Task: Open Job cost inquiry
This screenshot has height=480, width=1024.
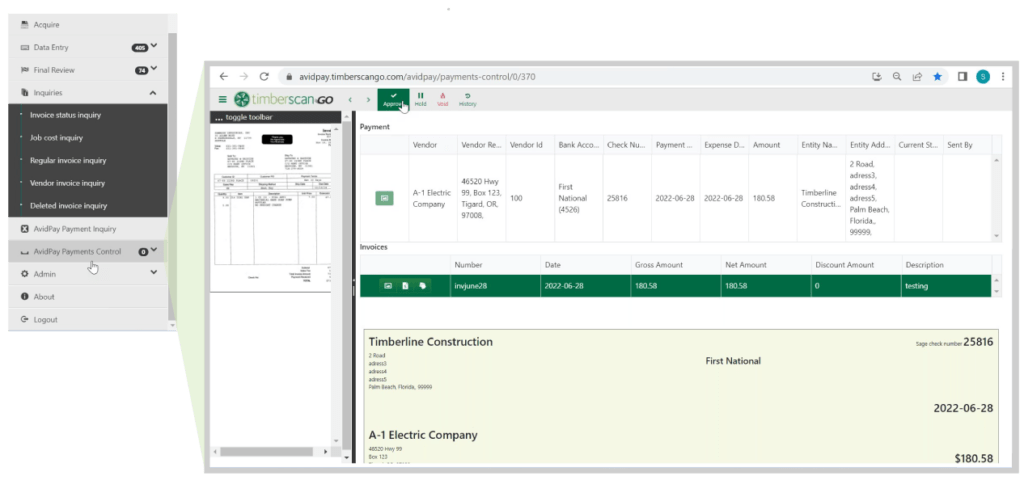Action: (56, 138)
